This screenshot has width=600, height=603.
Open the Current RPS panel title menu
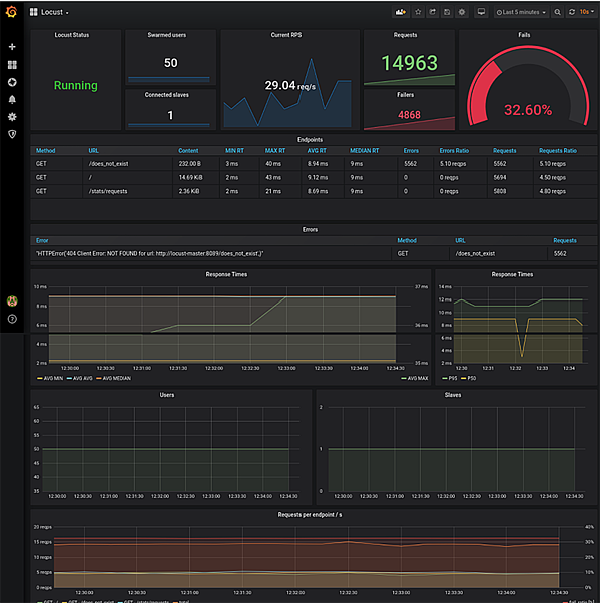(286, 35)
